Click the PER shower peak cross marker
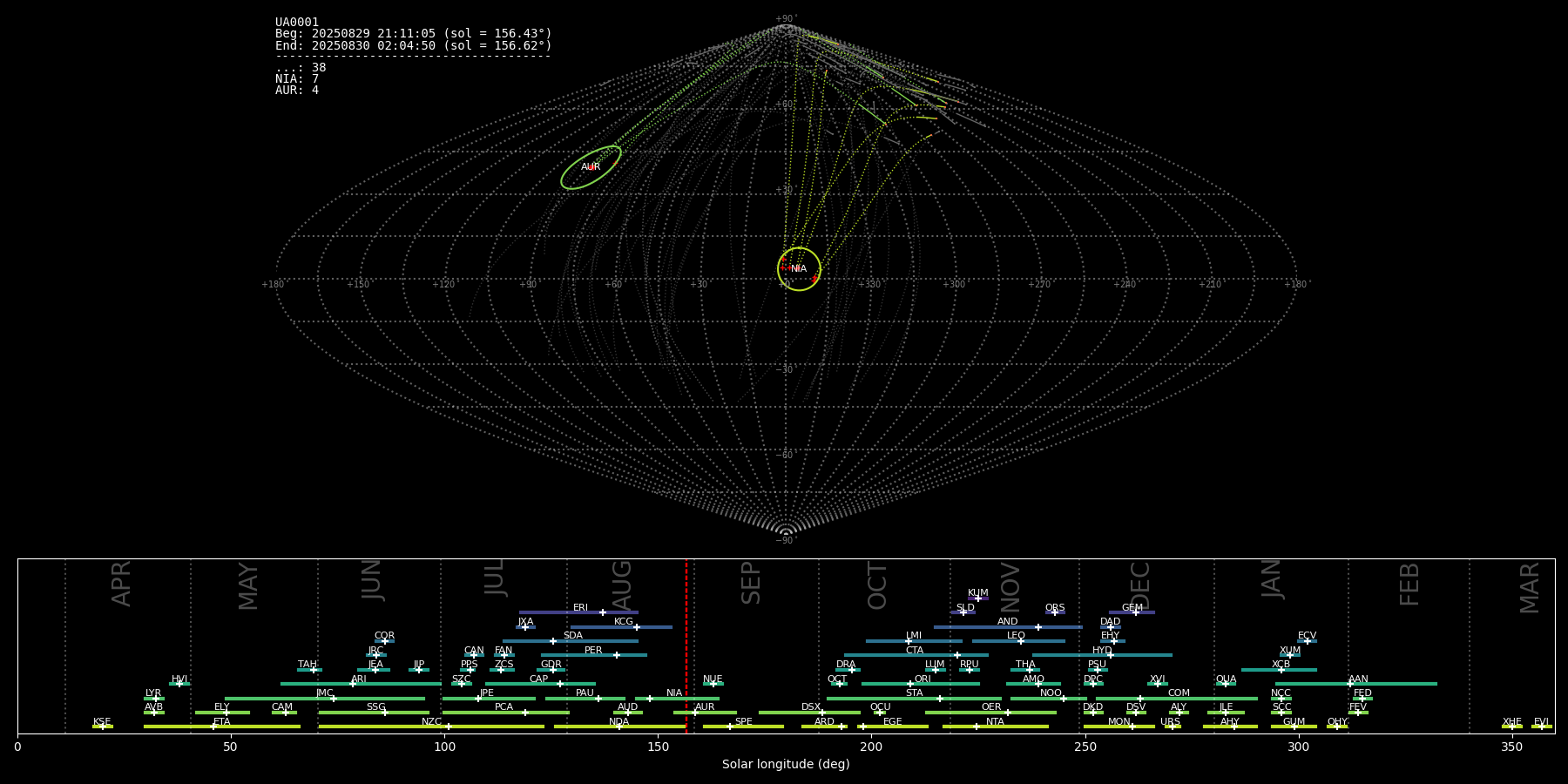The image size is (1568, 784). click(x=617, y=655)
